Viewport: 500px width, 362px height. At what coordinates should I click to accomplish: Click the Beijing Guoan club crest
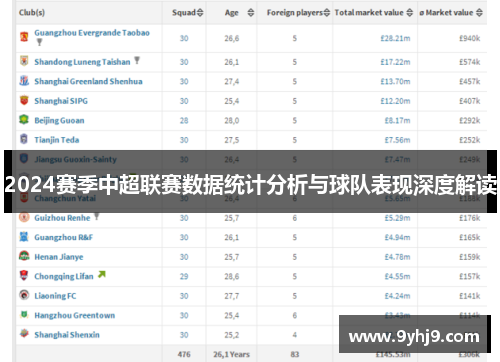(24, 120)
